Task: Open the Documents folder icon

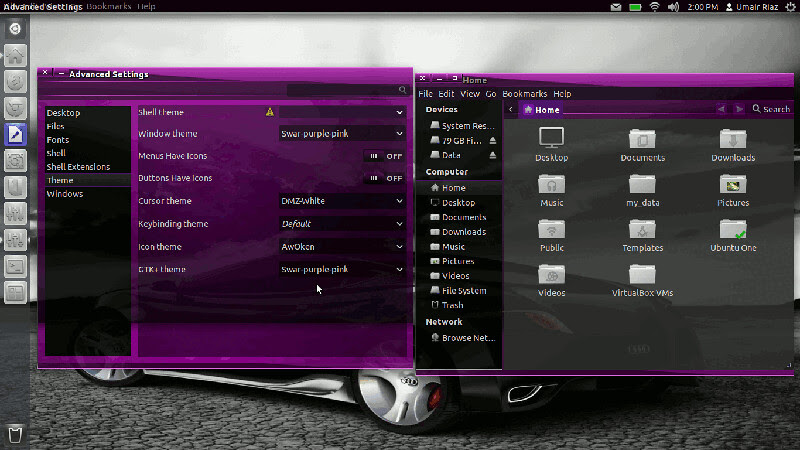Action: point(642,138)
